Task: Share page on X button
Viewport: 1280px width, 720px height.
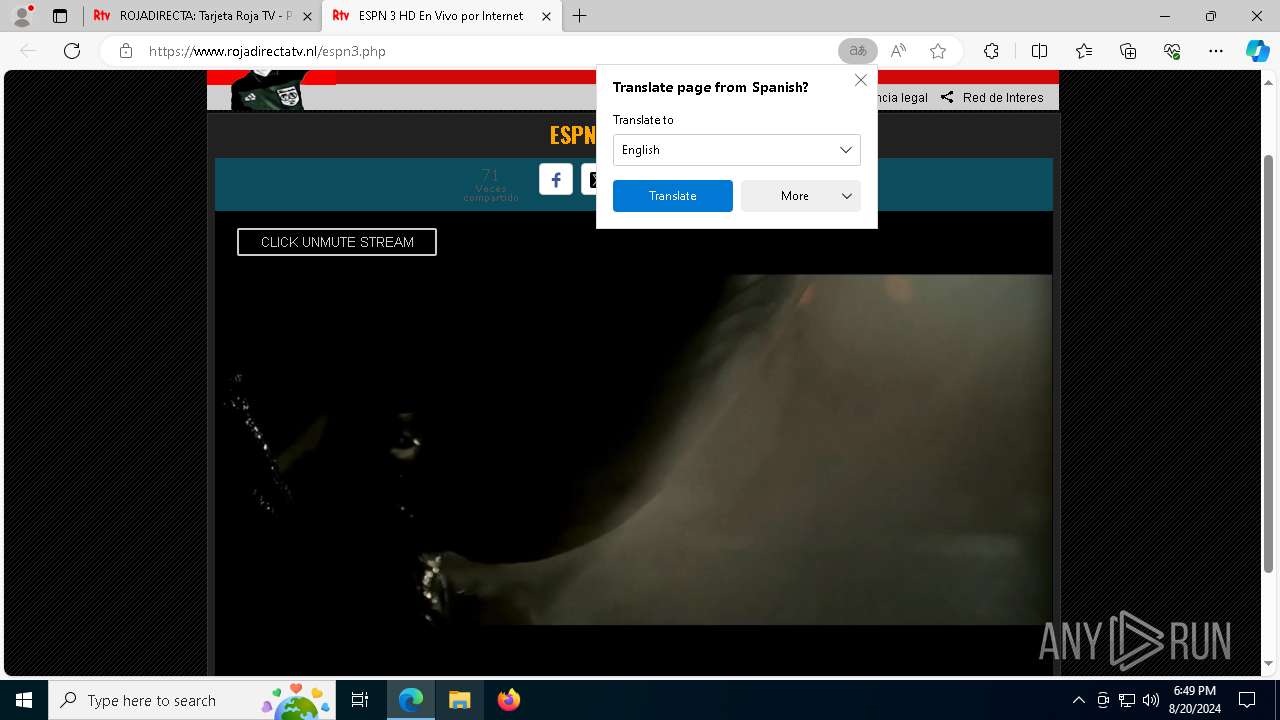Action: [x=589, y=180]
